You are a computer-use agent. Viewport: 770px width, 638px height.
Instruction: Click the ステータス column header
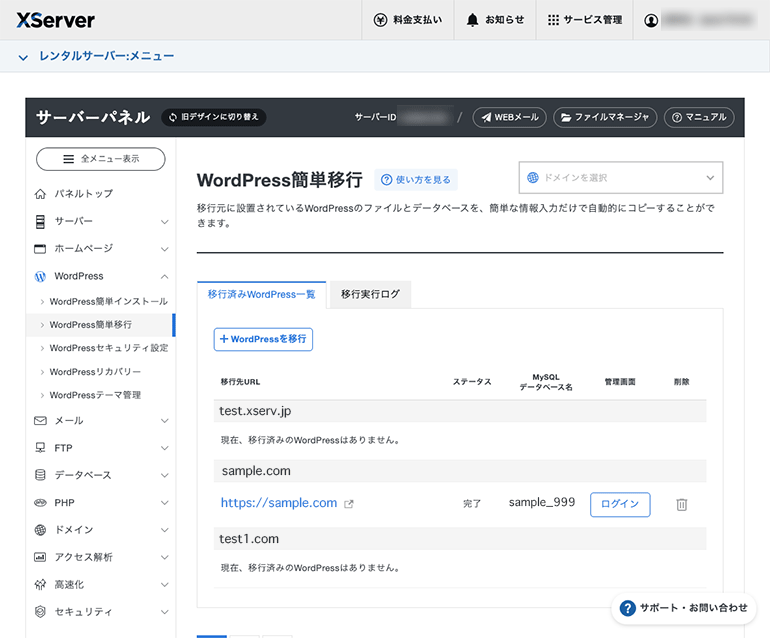coord(472,382)
